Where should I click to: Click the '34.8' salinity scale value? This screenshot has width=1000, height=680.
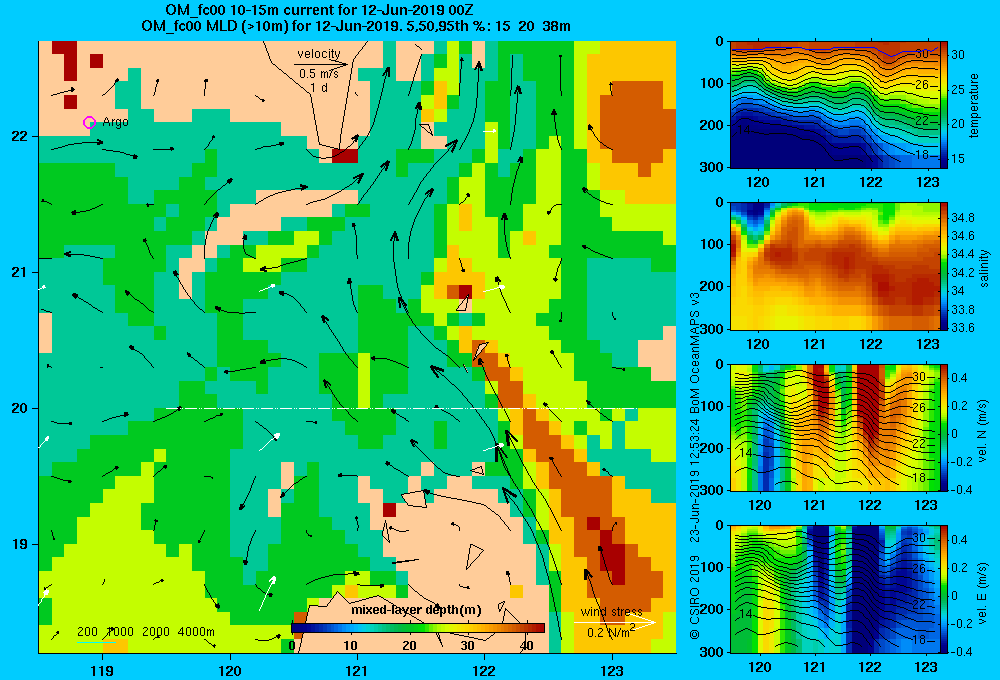click(962, 218)
